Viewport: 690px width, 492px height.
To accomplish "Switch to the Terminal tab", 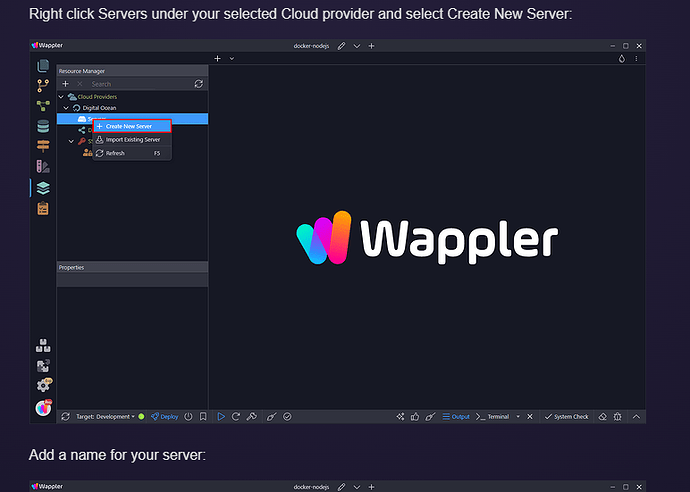I will pyautogui.click(x=492, y=416).
